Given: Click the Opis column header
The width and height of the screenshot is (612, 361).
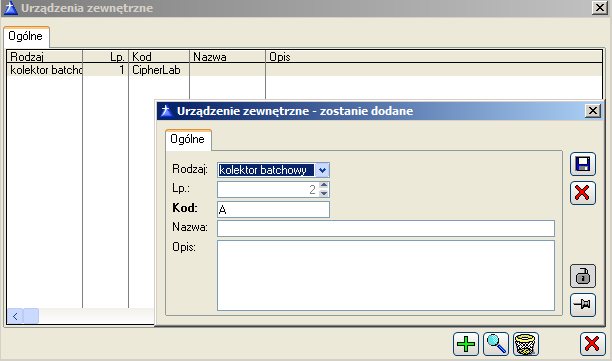Looking at the screenshot, I should (x=434, y=57).
